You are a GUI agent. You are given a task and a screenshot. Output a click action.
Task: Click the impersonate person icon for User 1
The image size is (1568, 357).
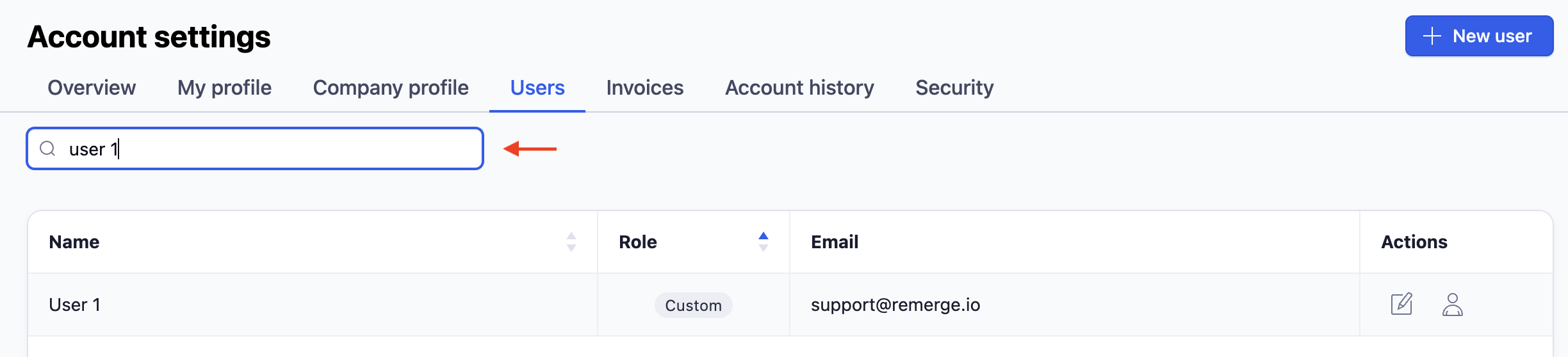coord(1452,305)
